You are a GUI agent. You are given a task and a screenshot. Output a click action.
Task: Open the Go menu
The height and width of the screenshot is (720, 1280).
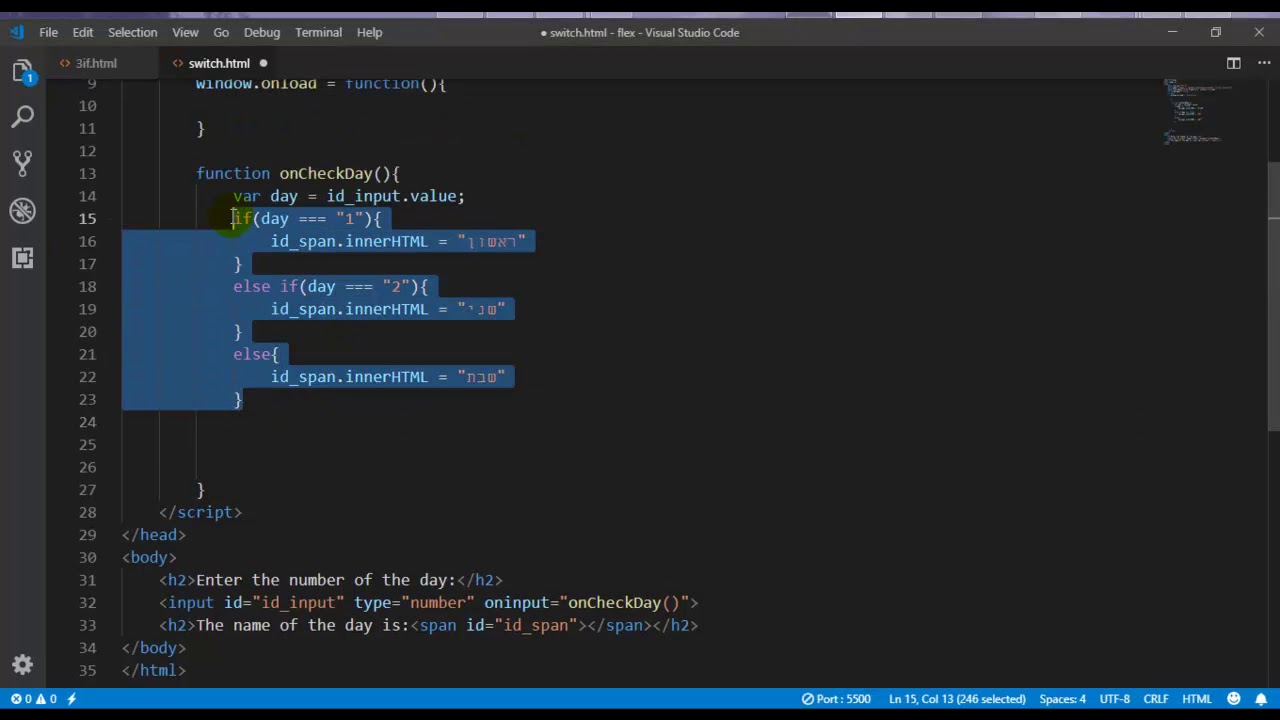221,32
